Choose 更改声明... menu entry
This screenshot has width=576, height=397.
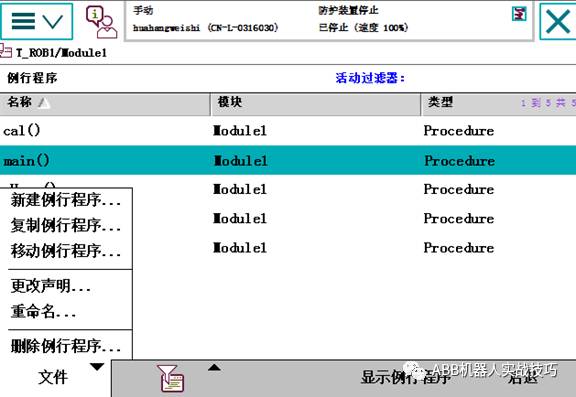[x=51, y=286]
